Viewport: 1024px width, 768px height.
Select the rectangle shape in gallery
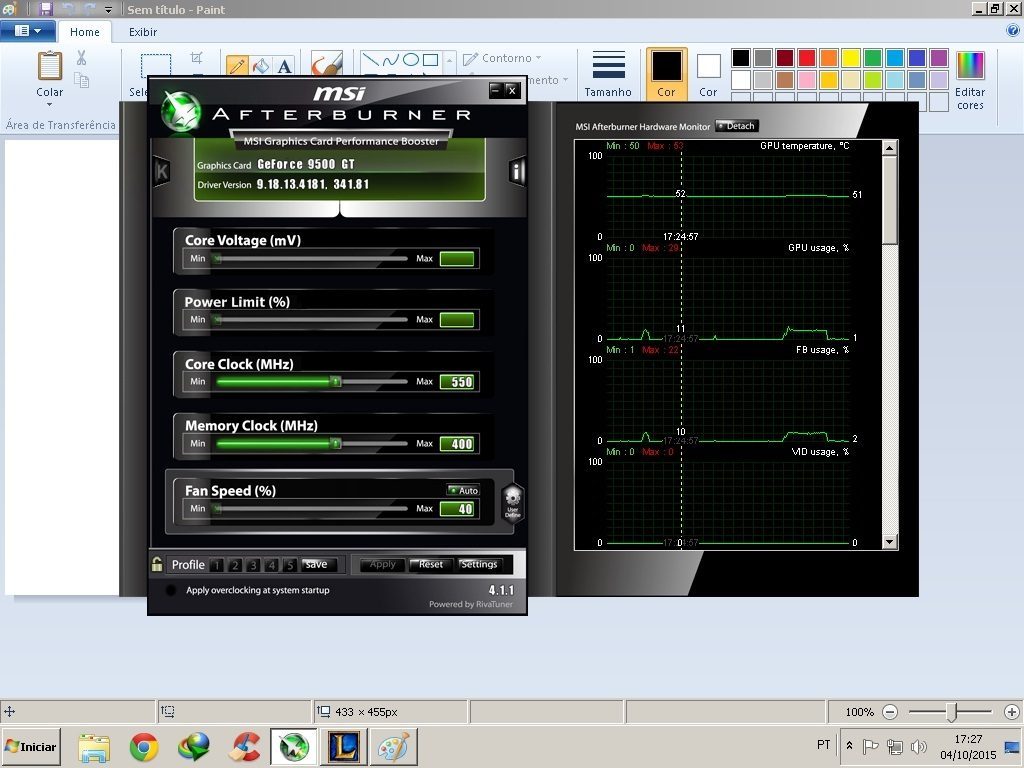point(430,60)
